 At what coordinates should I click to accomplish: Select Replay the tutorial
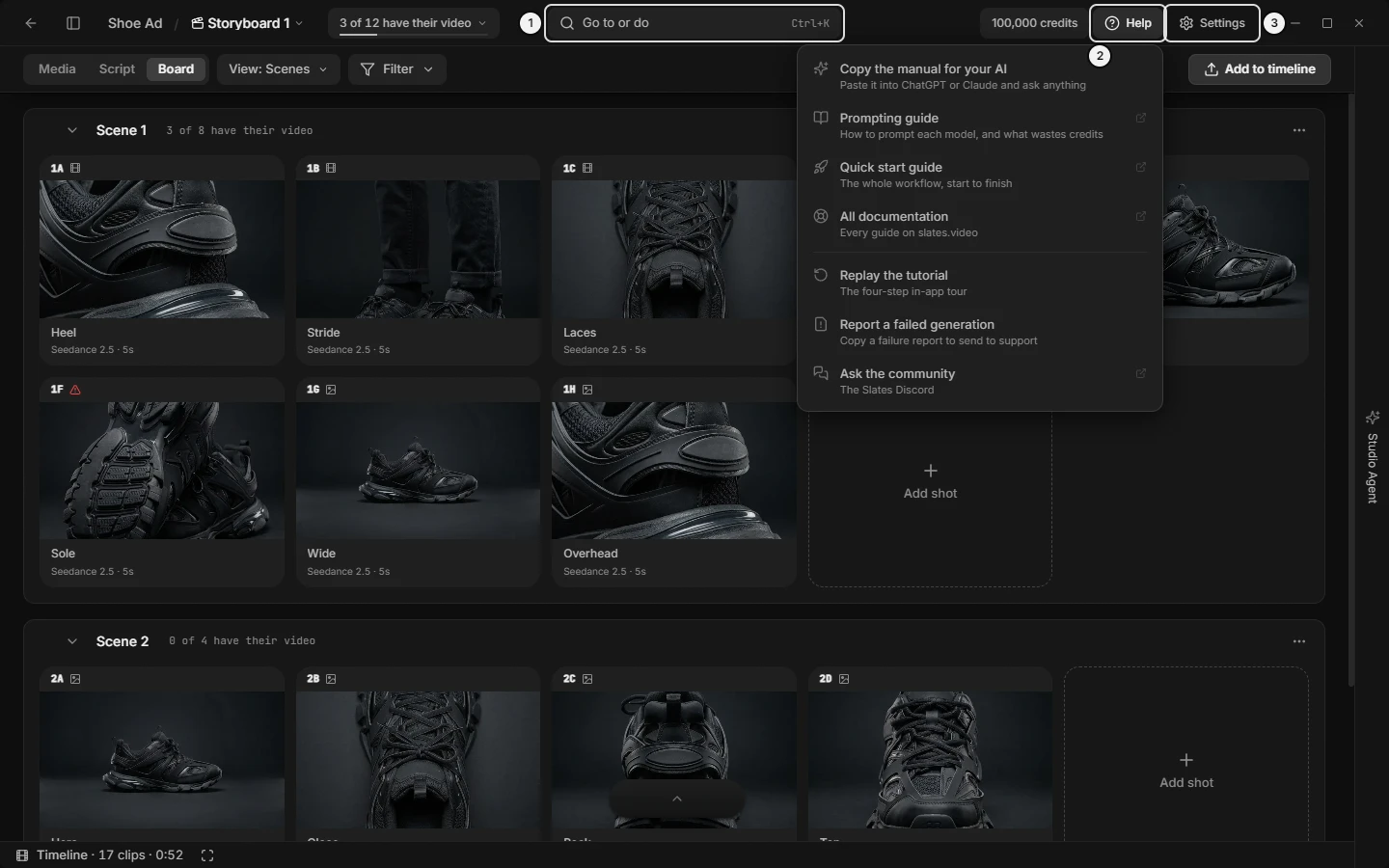click(x=980, y=283)
